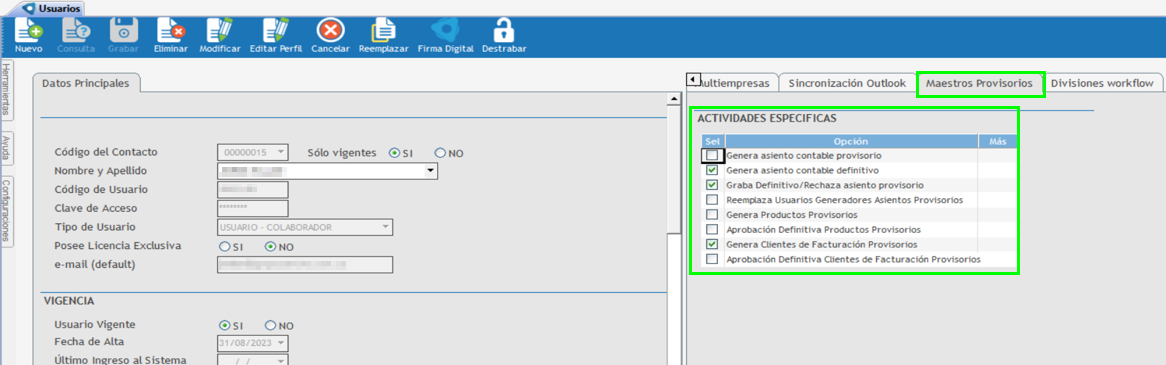Screen dimensions: 1166x365
Task: Open the Herramientas side panel tab
Action: coord(6,89)
